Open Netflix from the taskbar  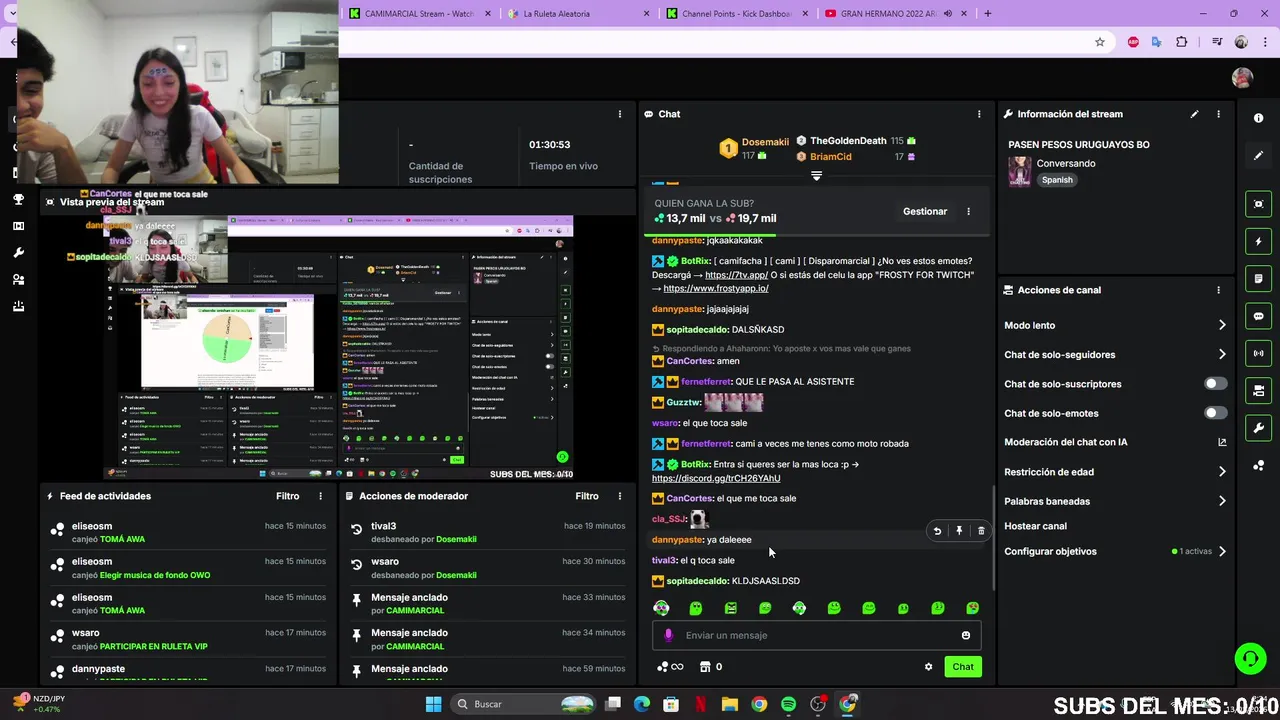pyautogui.click(x=700, y=704)
